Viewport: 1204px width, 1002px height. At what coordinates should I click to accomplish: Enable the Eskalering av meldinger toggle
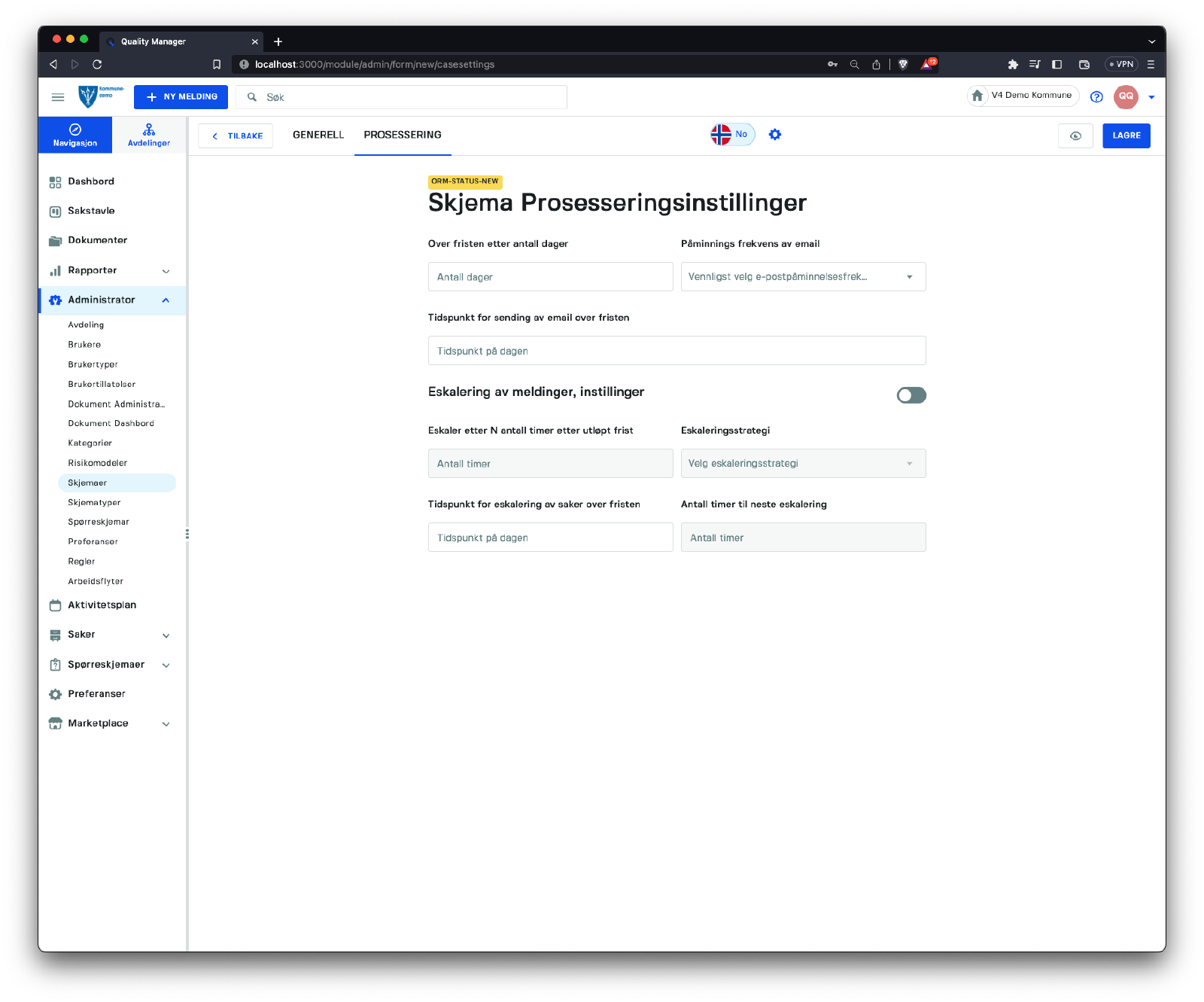pyautogui.click(x=911, y=395)
